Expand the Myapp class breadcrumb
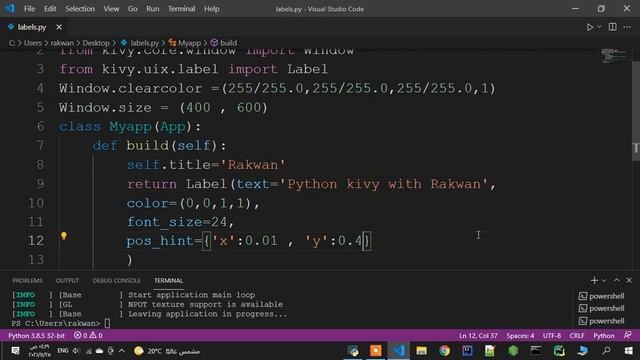 pos(185,43)
